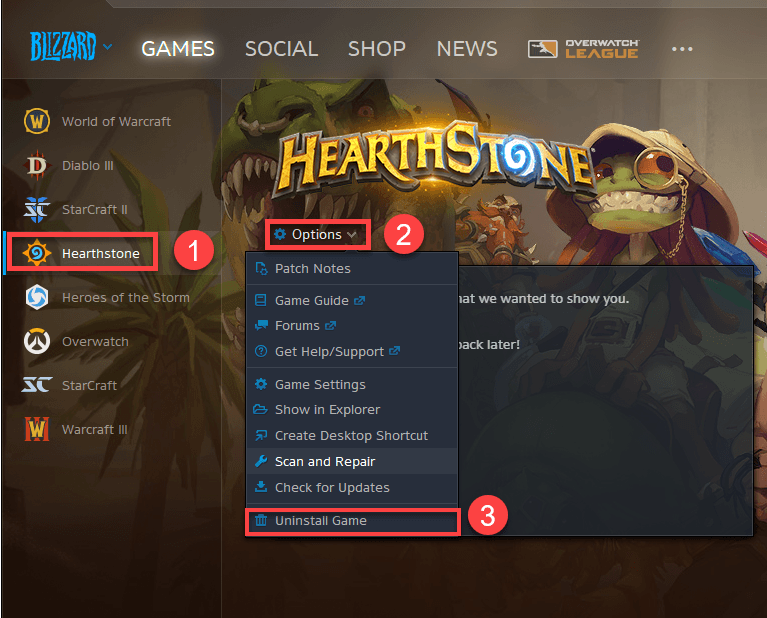Image resolution: width=767 pixels, height=618 pixels.
Task: Select the World of Warcraft game icon
Action: tap(37, 121)
